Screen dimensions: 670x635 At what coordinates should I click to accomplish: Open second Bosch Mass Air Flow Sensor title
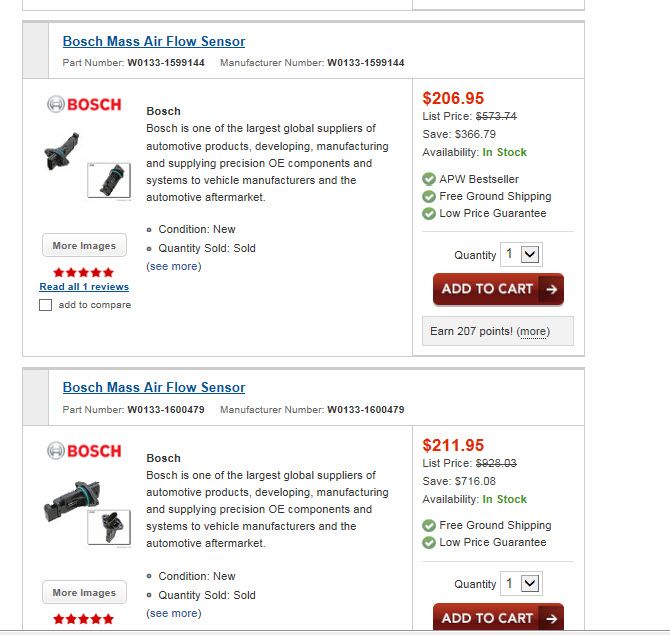[x=153, y=387]
